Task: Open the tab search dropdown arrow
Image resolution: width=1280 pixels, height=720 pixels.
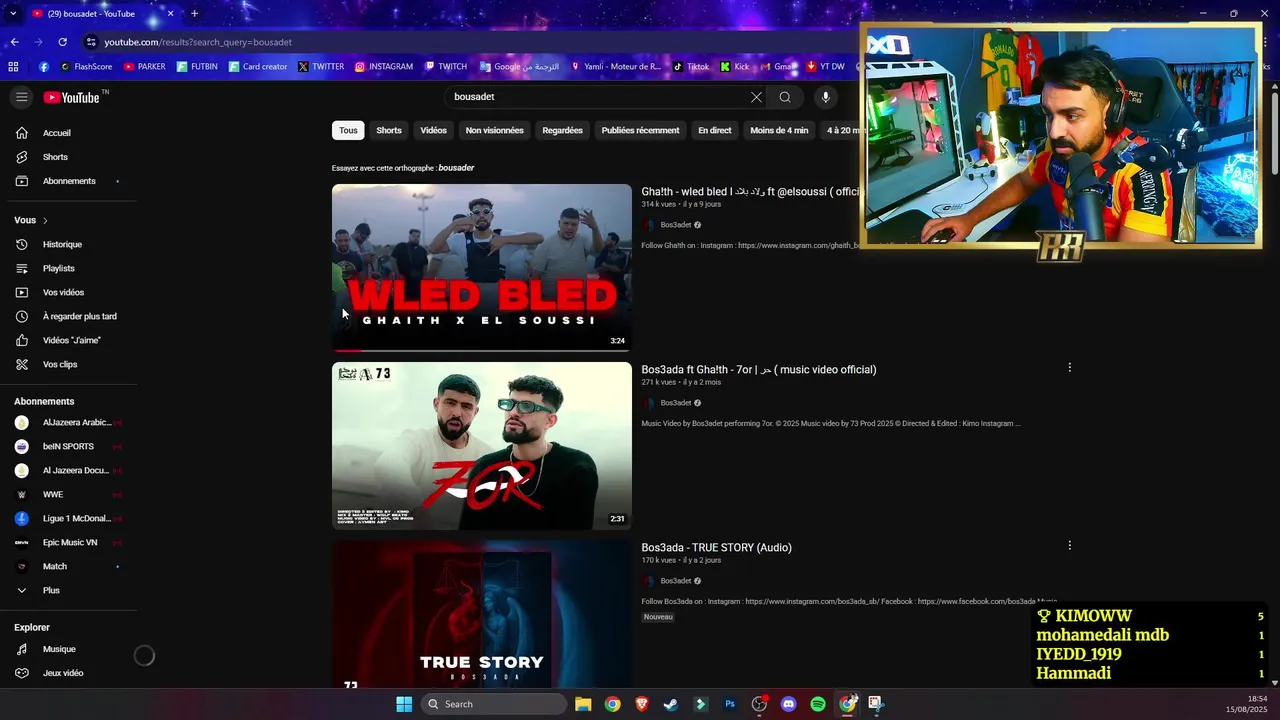Action: [13, 13]
